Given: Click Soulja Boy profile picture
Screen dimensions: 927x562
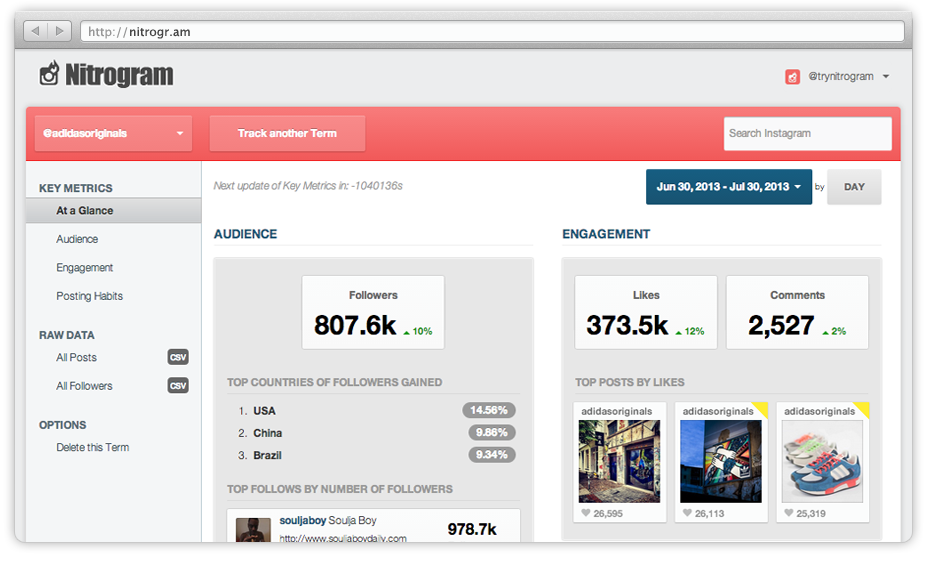Looking at the screenshot, I should [x=253, y=530].
